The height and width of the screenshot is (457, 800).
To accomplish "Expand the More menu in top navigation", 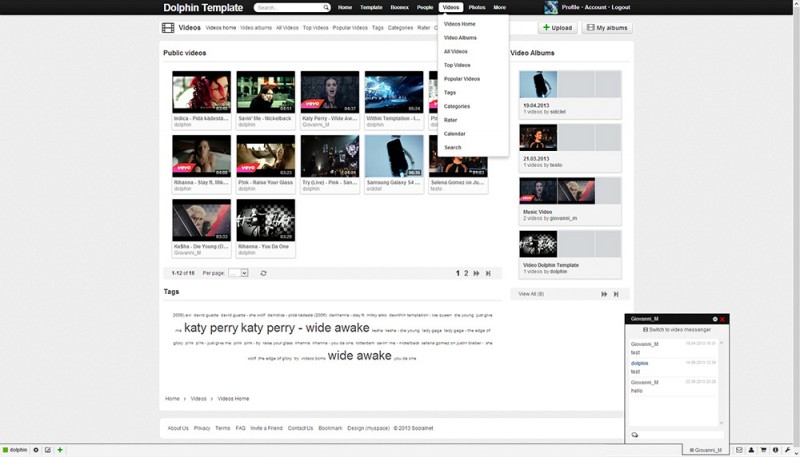I will click(500, 7).
